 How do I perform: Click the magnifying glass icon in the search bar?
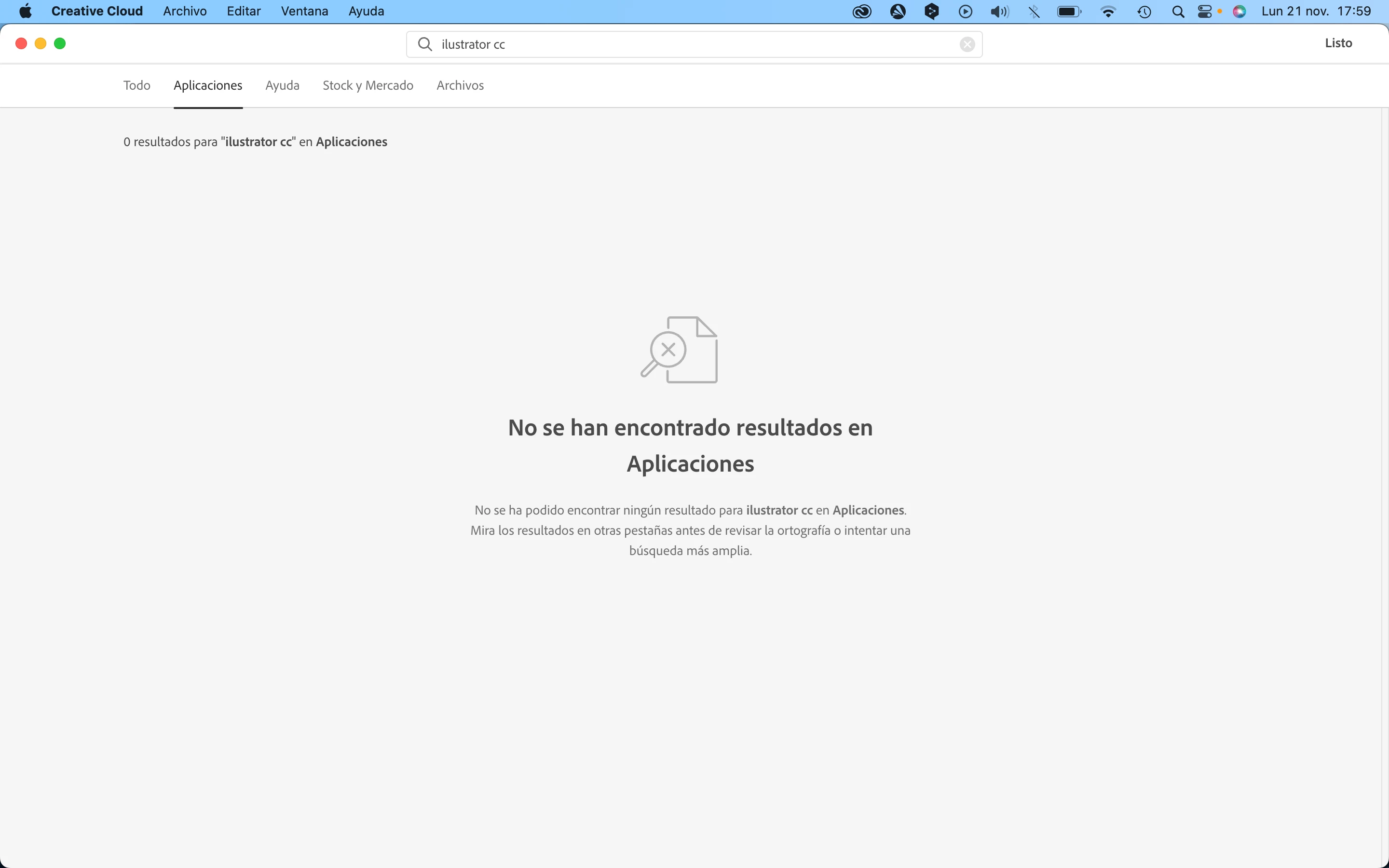coord(425,44)
